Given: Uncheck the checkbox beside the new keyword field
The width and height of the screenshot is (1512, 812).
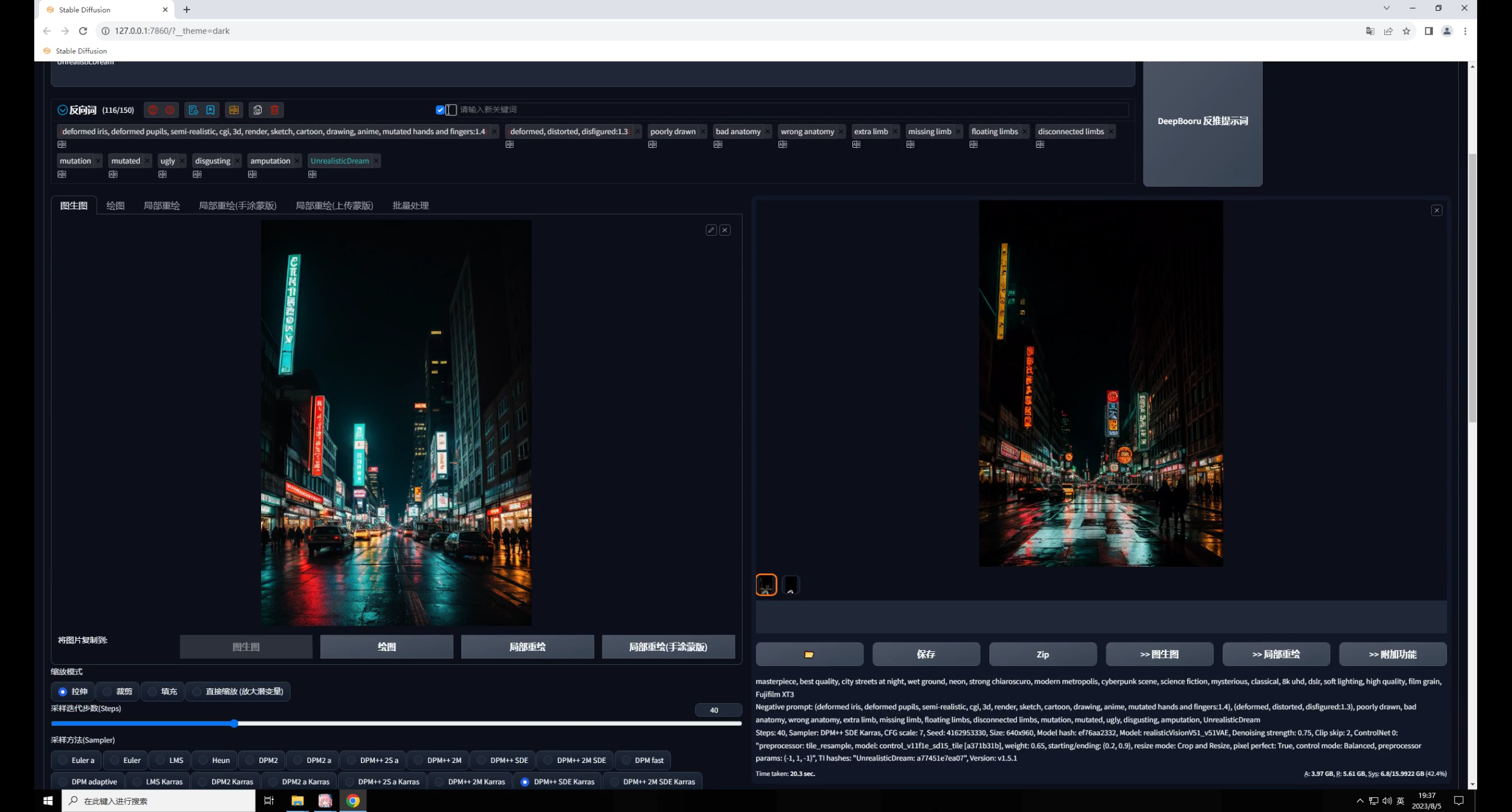Looking at the screenshot, I should pyautogui.click(x=440, y=109).
